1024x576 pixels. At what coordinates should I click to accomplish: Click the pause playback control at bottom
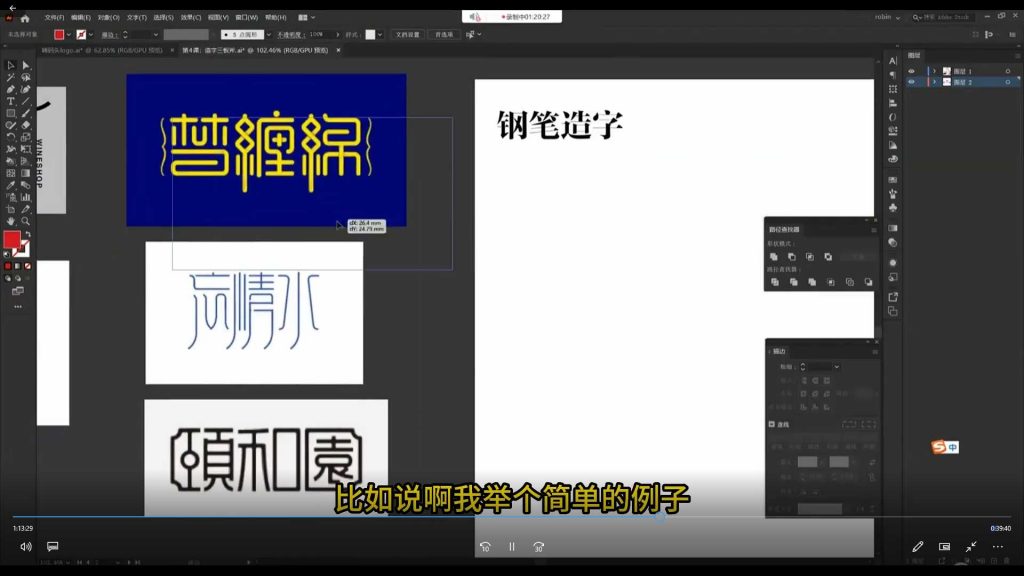tap(511, 547)
